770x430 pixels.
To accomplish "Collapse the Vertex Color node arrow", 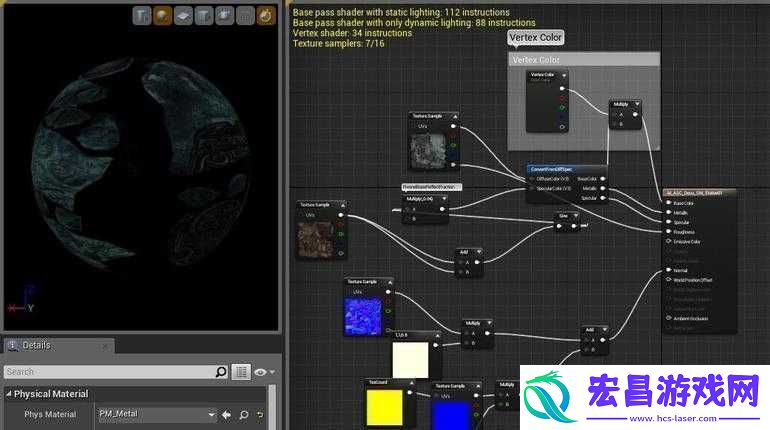I will [x=564, y=76].
